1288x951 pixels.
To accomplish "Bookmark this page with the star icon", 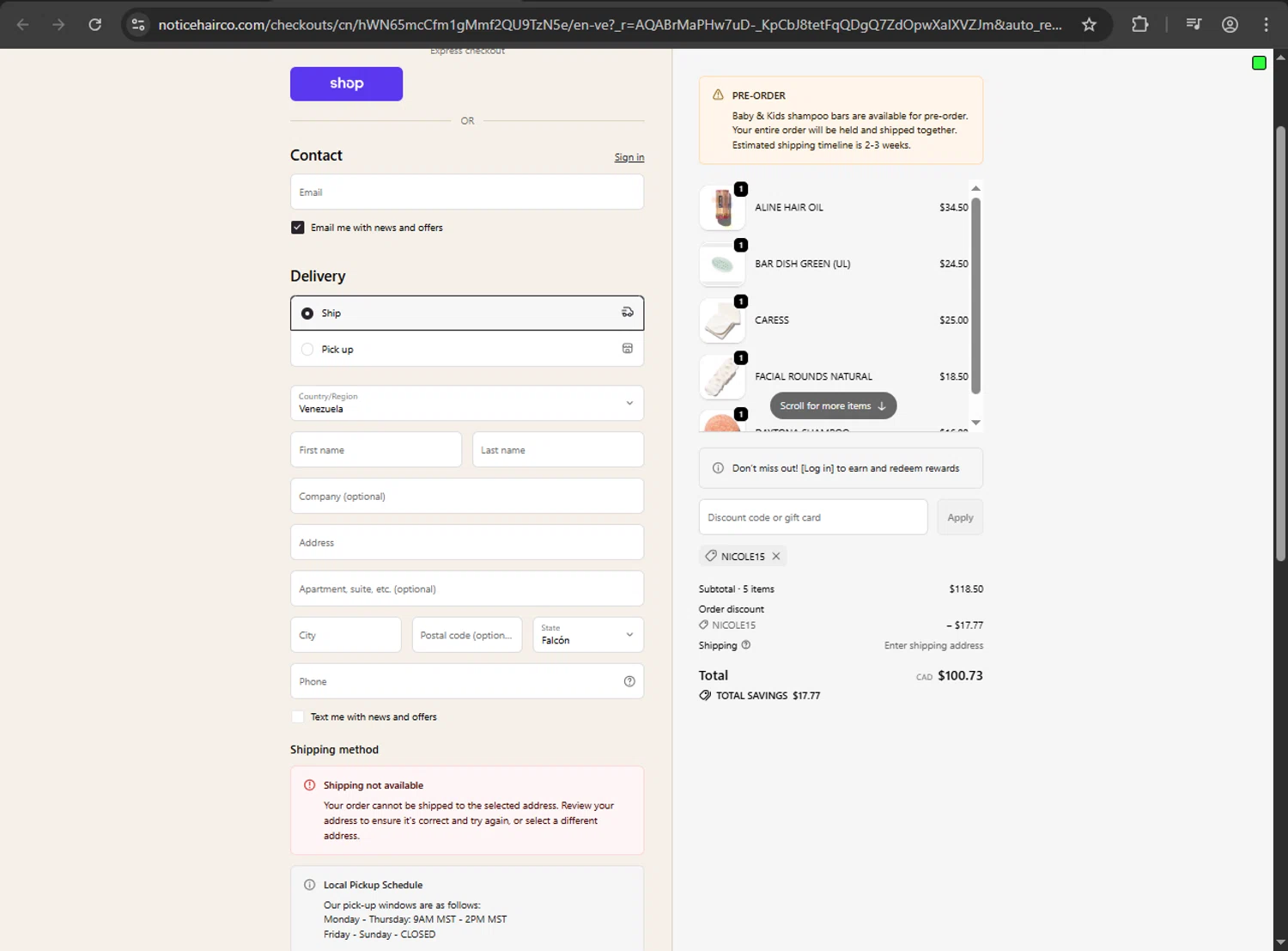I will coord(1089,24).
